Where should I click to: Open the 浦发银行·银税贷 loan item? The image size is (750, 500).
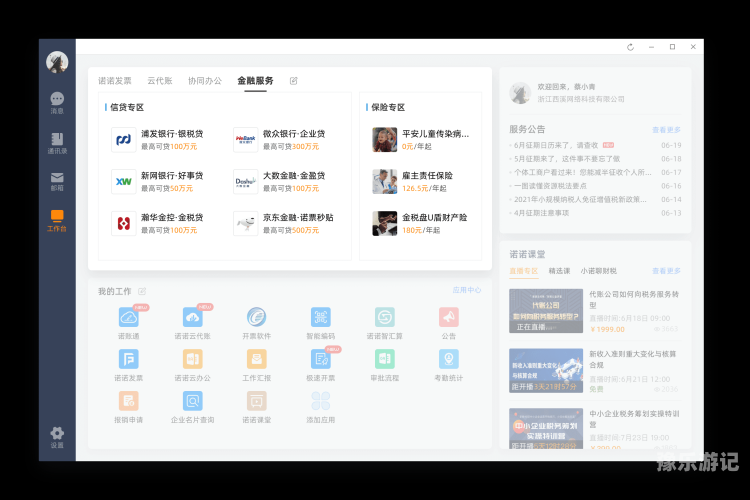158,140
